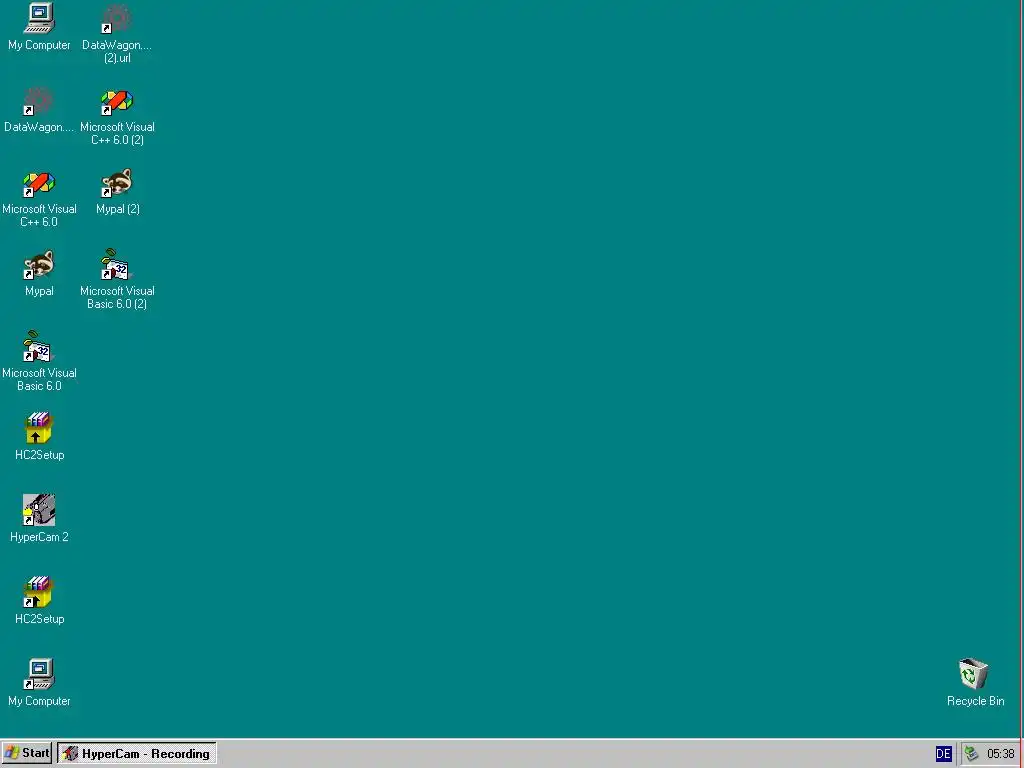
Task: Open the DE keyboard language indicator
Action: 943,754
